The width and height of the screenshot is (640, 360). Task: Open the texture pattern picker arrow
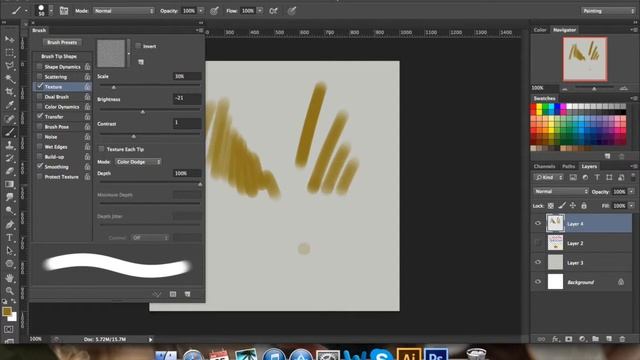(x=129, y=53)
